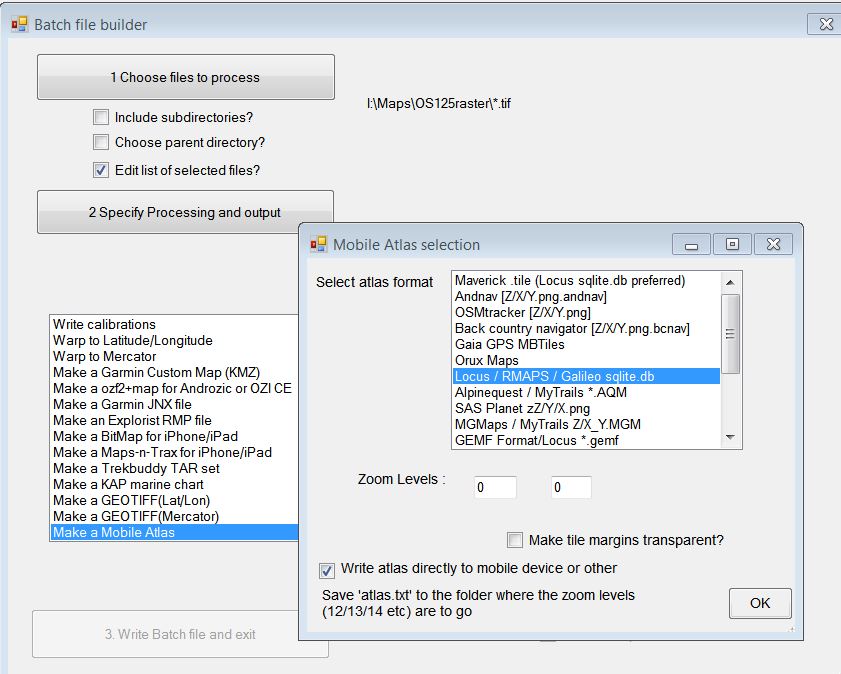Minimize the Mobile Atlas selection dialog
This screenshot has height=674, width=841.
pyautogui.click(x=691, y=244)
